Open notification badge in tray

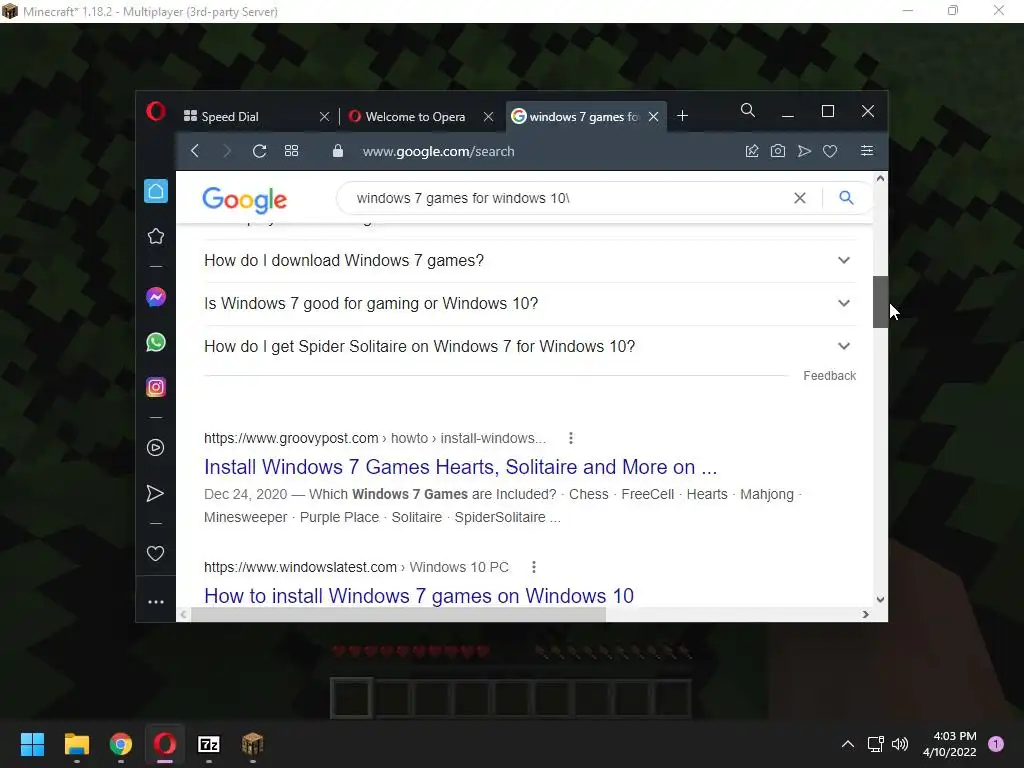[996, 744]
